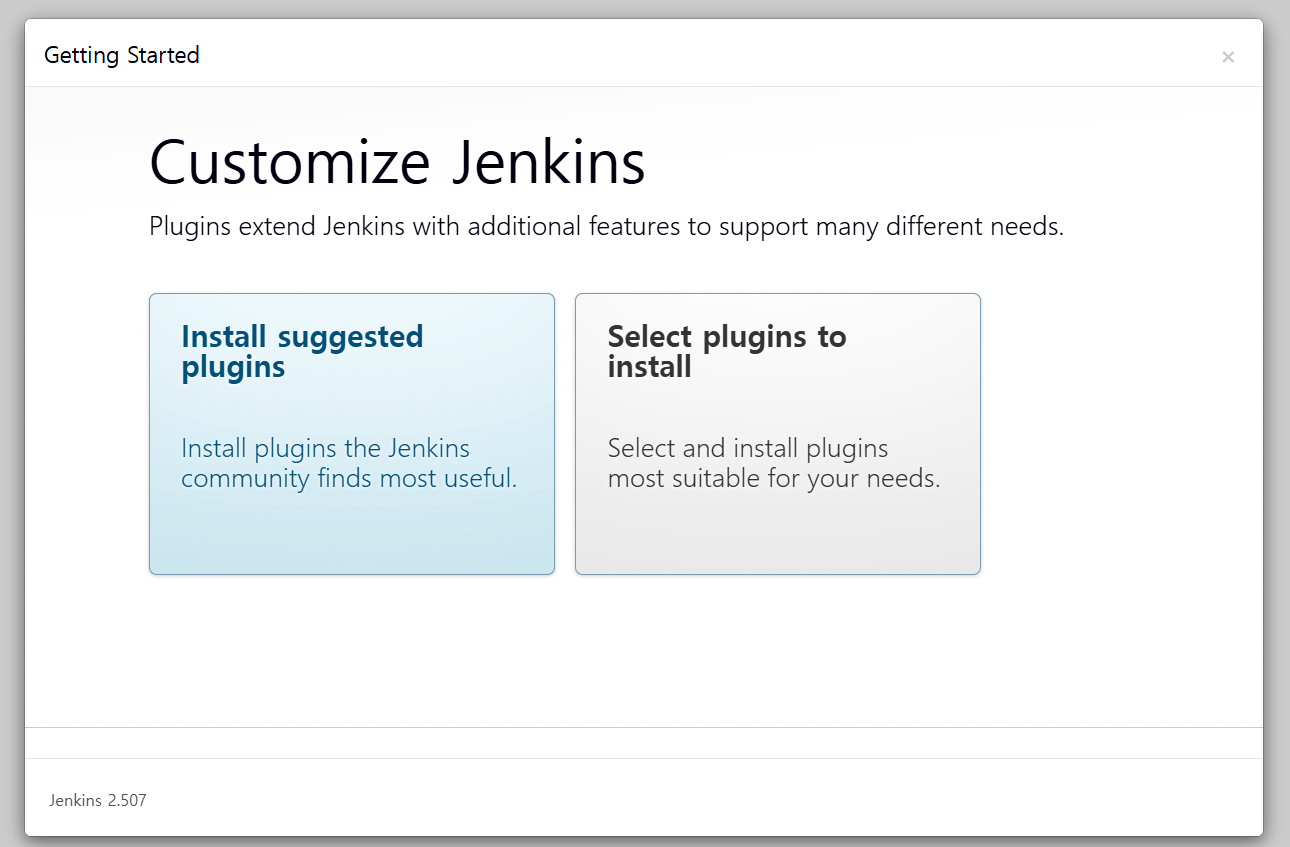Choose the Install suggested plugins card
The width and height of the screenshot is (1290, 847).
352,434
